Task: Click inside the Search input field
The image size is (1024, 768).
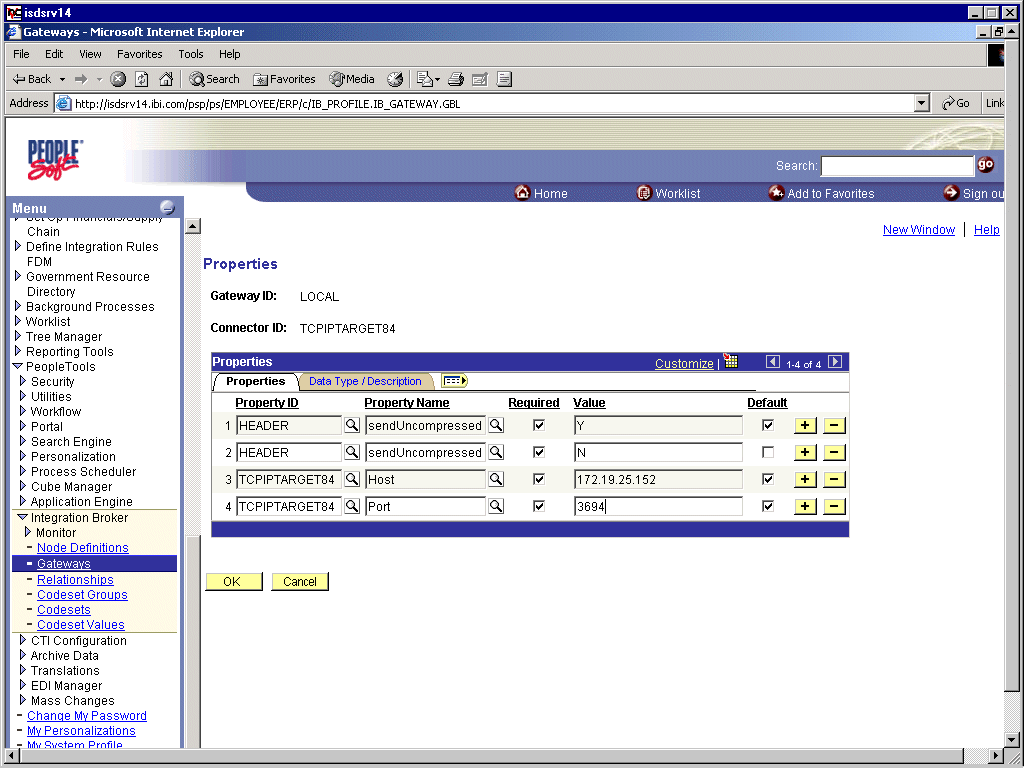Action: (x=897, y=165)
